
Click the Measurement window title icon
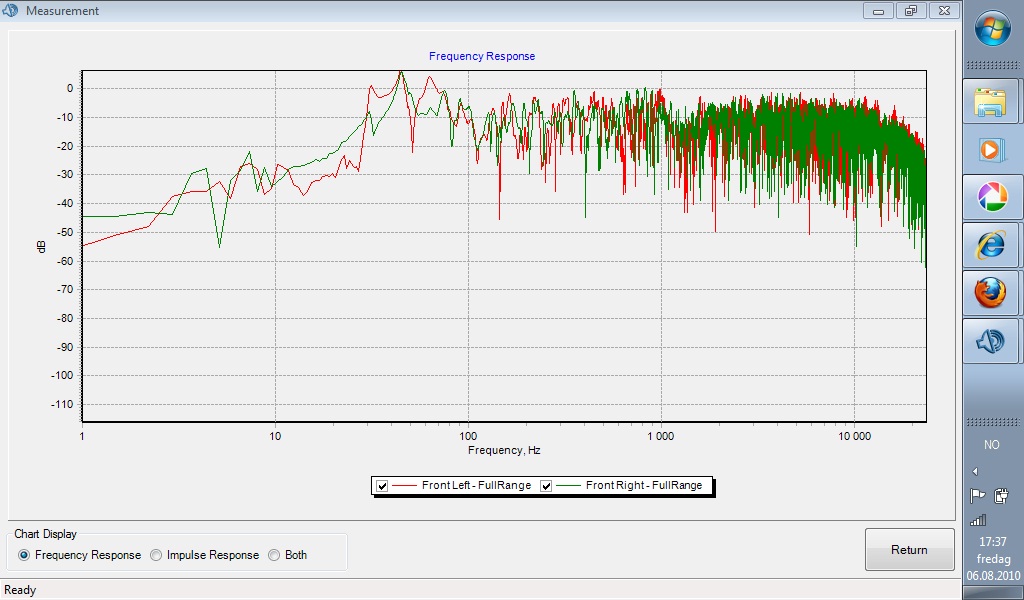click(11, 10)
